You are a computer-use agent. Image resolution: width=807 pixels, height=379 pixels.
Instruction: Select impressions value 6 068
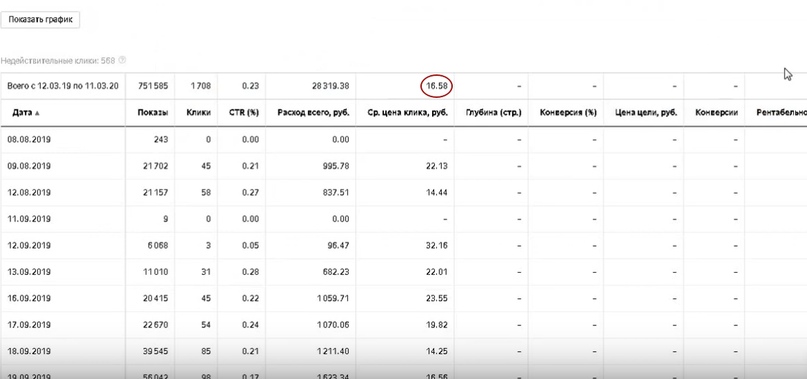157,246
